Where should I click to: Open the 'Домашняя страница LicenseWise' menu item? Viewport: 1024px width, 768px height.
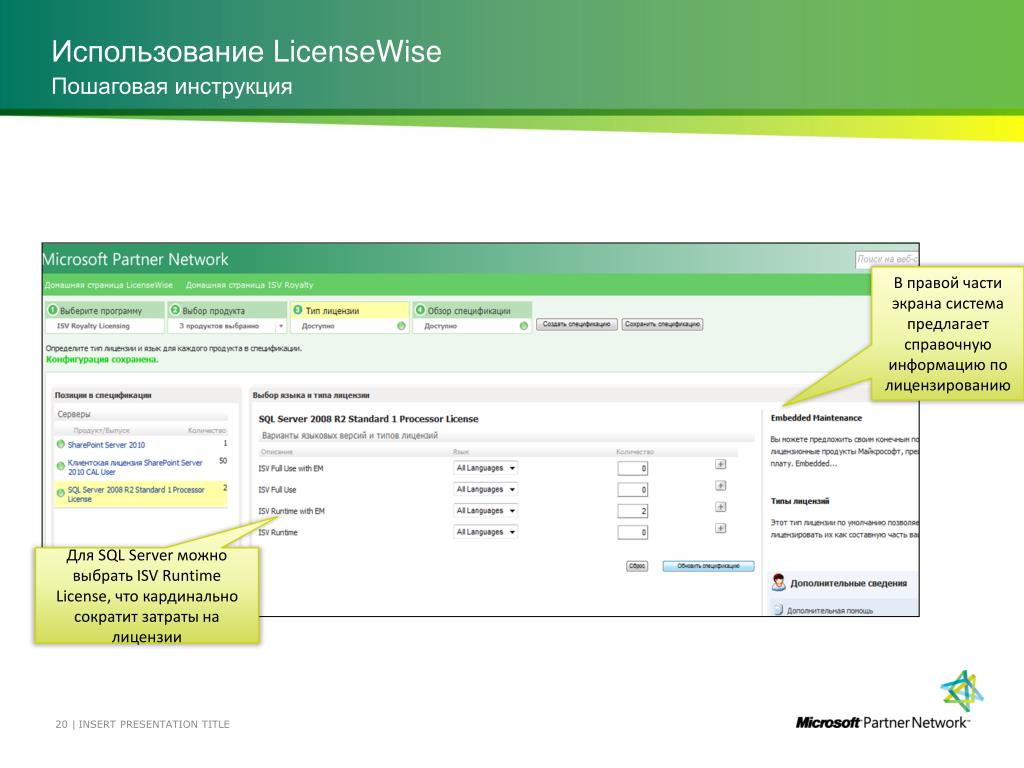pyautogui.click(x=109, y=285)
